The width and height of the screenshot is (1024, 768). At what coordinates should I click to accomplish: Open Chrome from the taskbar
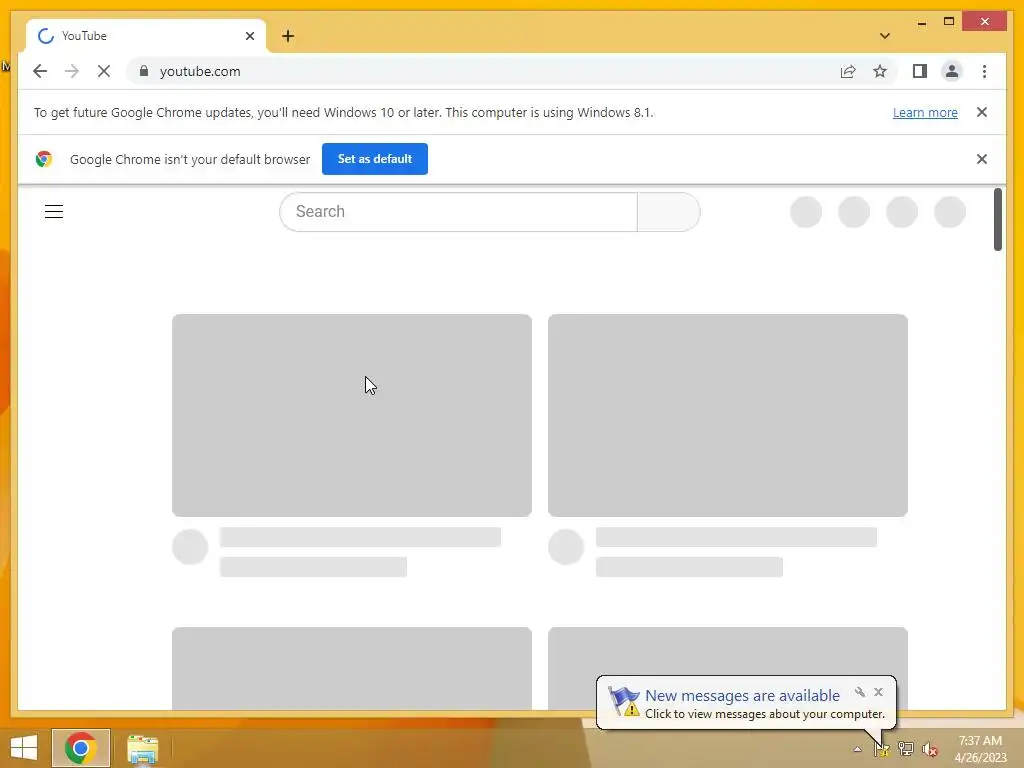80,748
